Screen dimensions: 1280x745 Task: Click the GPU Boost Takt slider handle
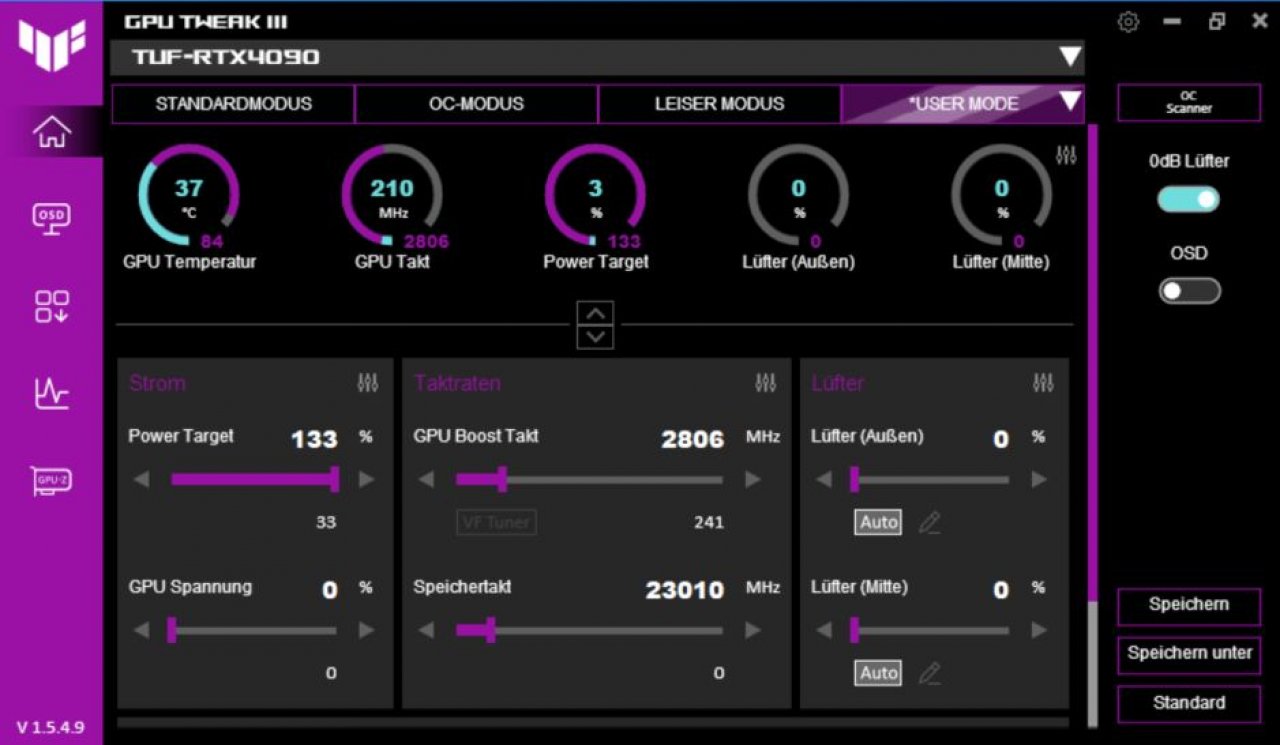click(x=502, y=480)
